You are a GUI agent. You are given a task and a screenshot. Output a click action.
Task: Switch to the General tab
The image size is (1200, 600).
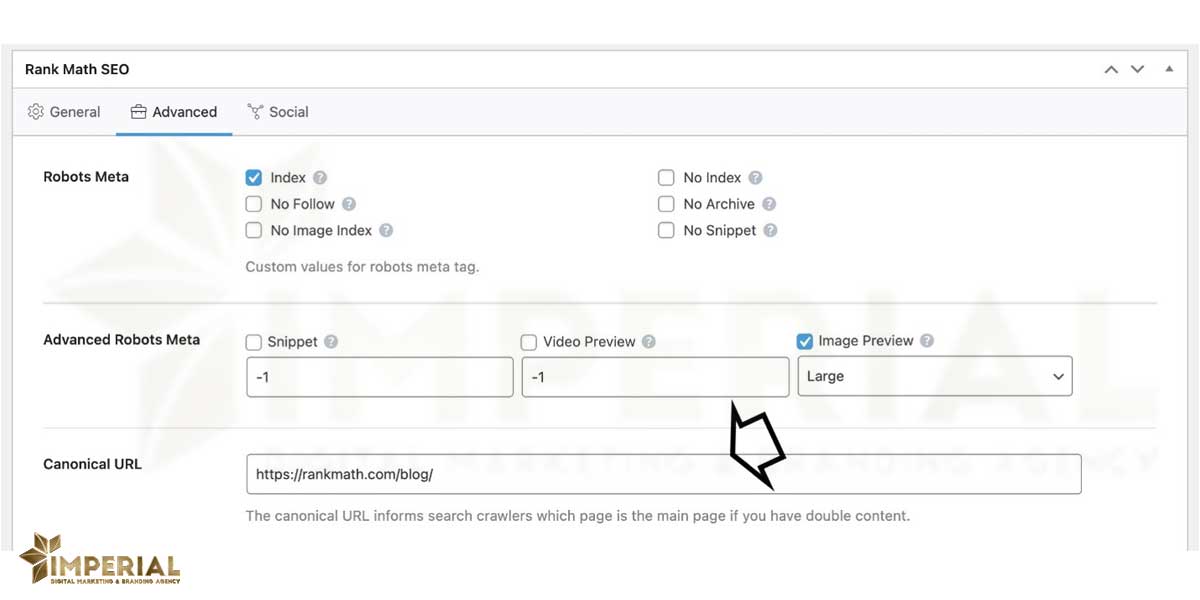point(64,112)
